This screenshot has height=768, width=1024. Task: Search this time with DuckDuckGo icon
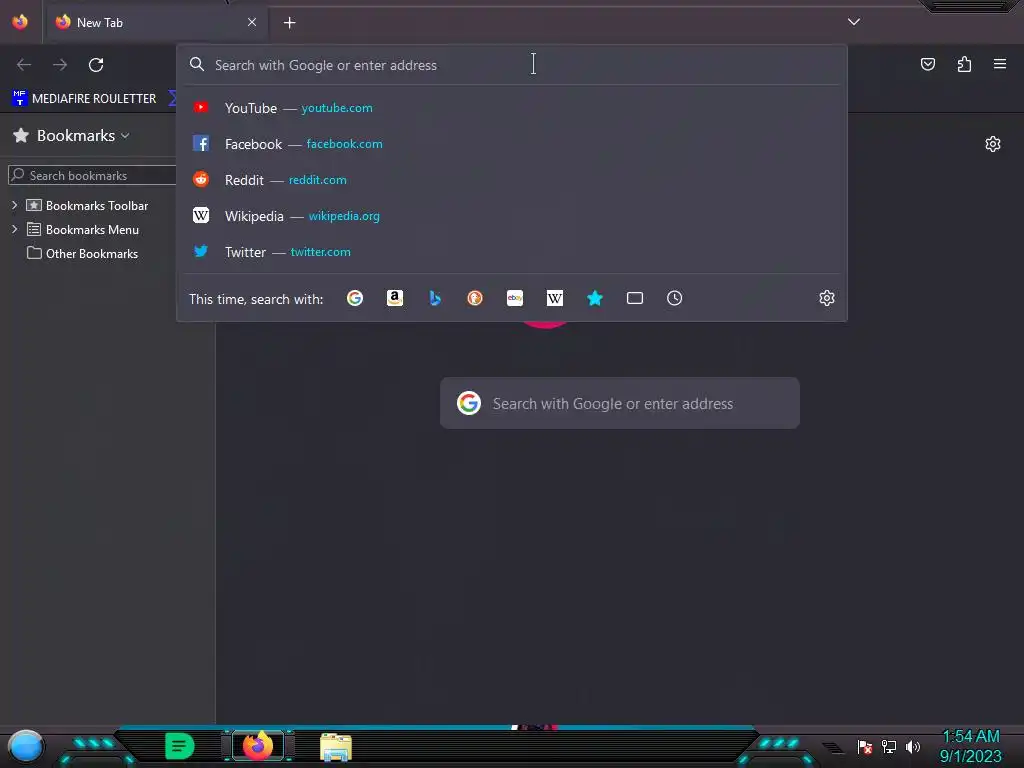click(475, 298)
